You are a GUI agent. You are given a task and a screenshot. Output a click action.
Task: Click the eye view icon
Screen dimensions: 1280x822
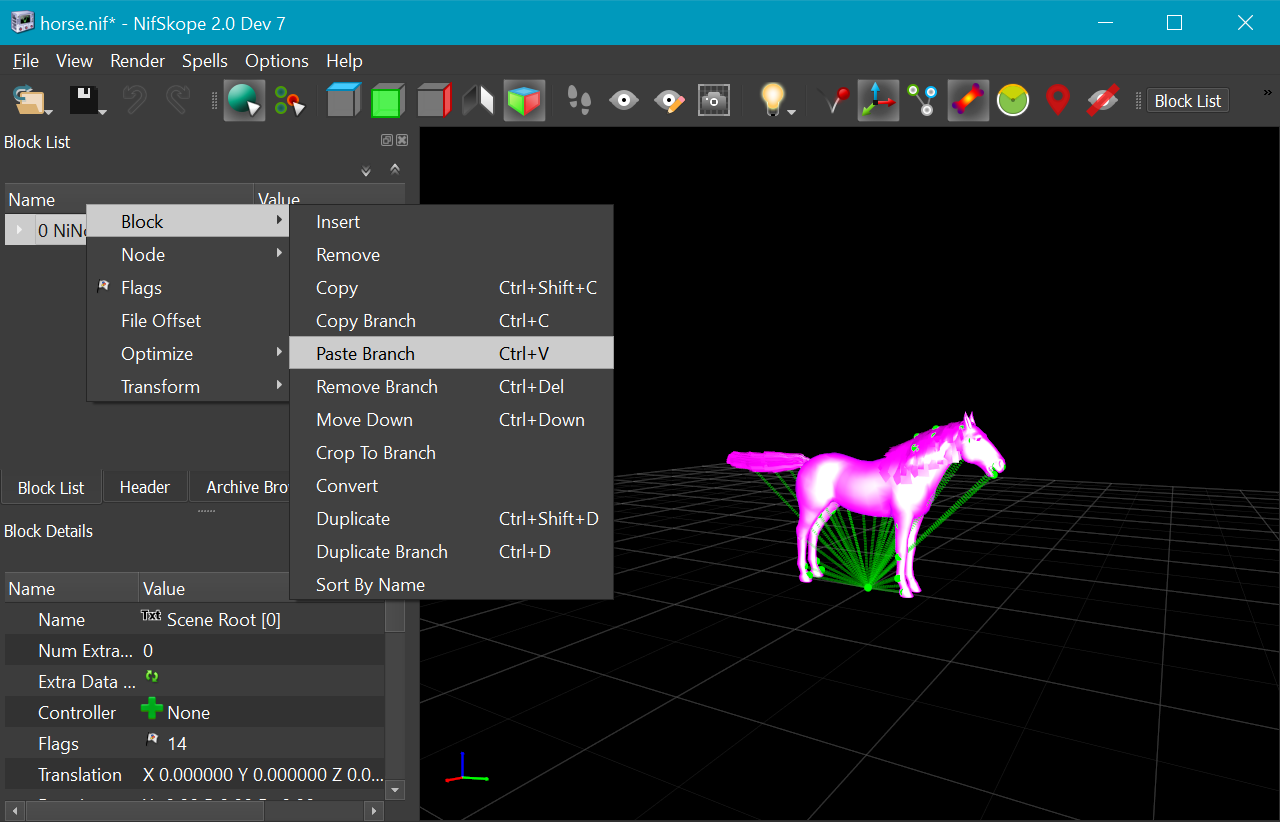pyautogui.click(x=624, y=100)
